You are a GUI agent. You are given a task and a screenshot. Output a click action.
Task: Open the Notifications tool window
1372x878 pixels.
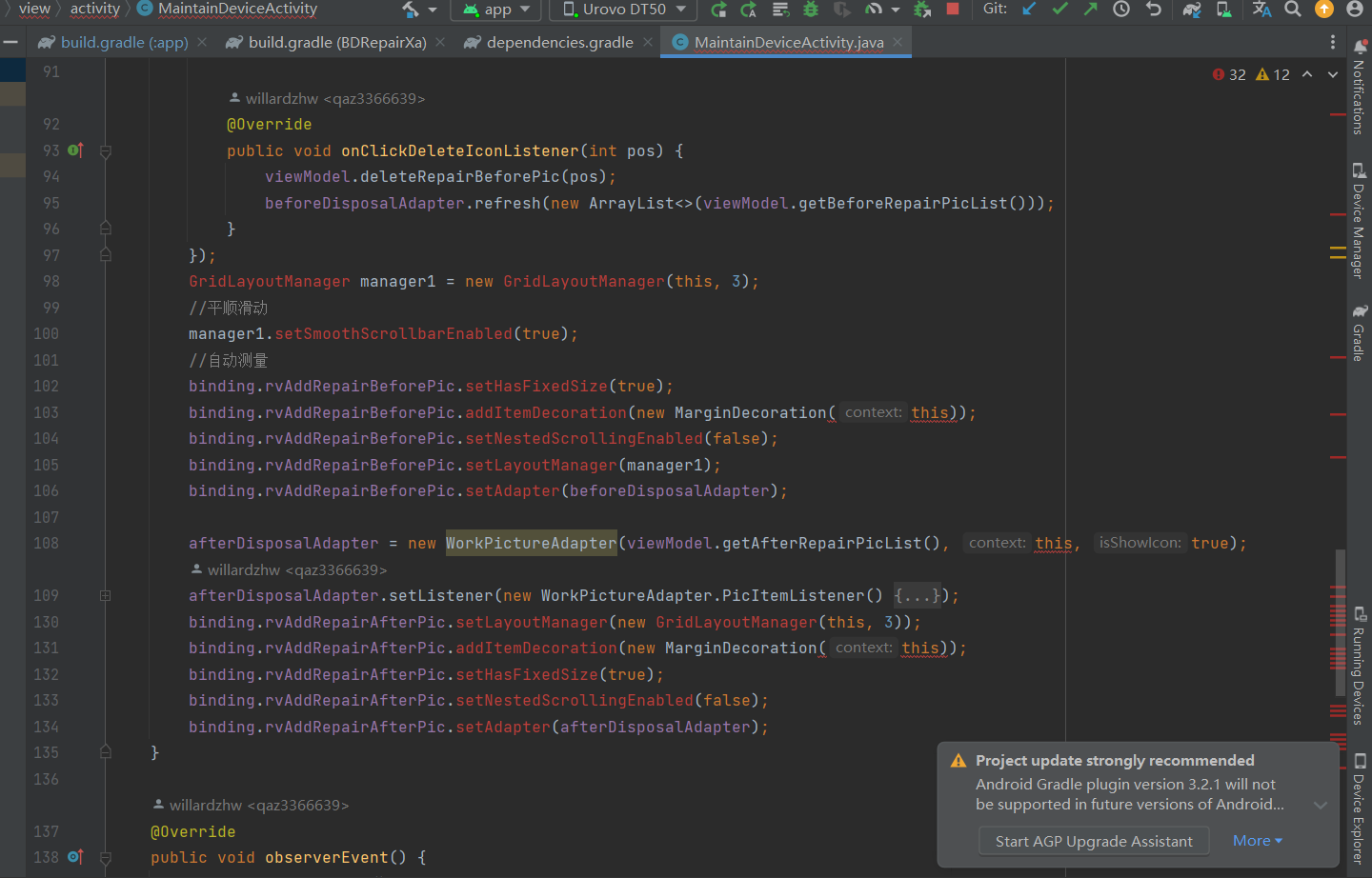pyautogui.click(x=1360, y=88)
